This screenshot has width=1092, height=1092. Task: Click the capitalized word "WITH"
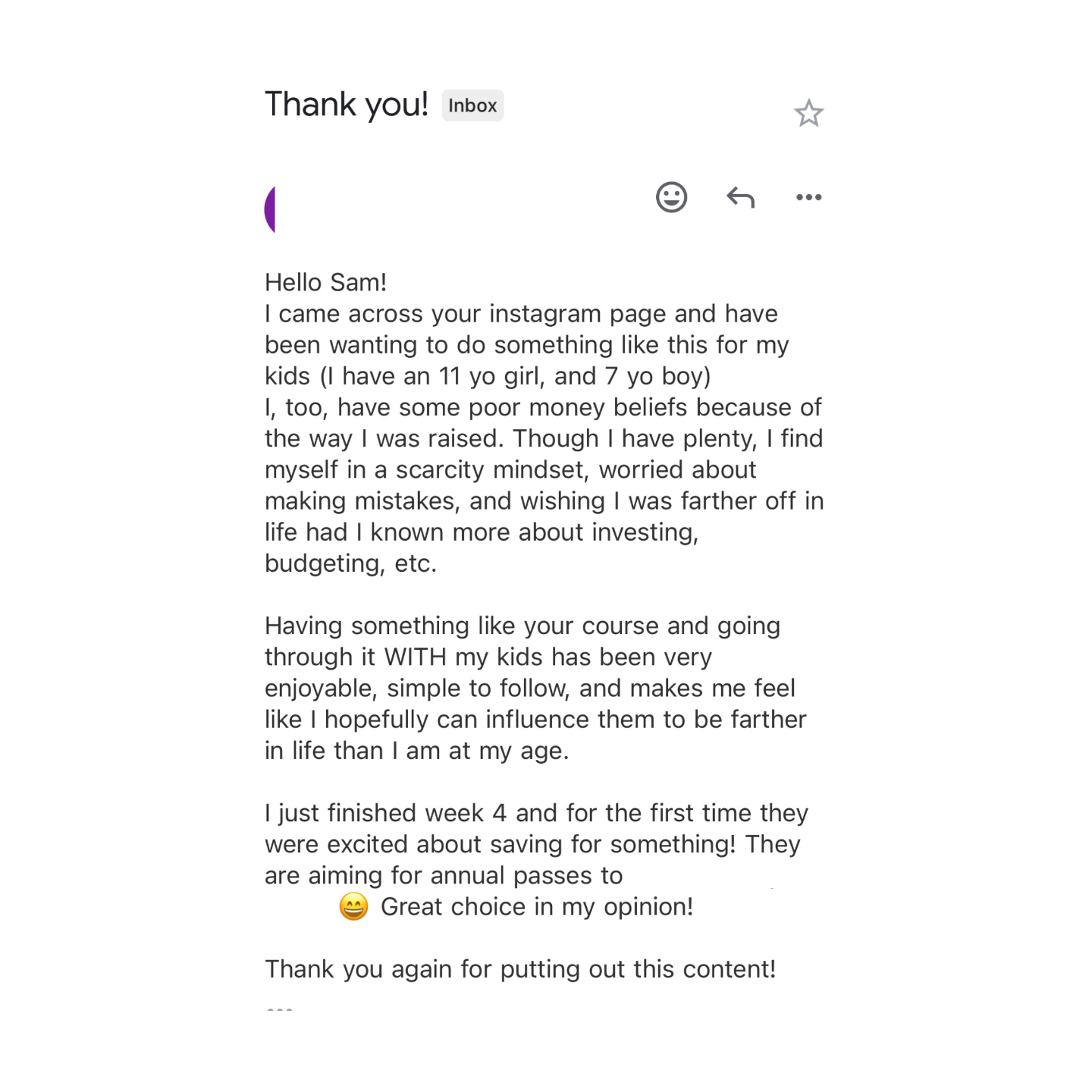pyautogui.click(x=415, y=657)
